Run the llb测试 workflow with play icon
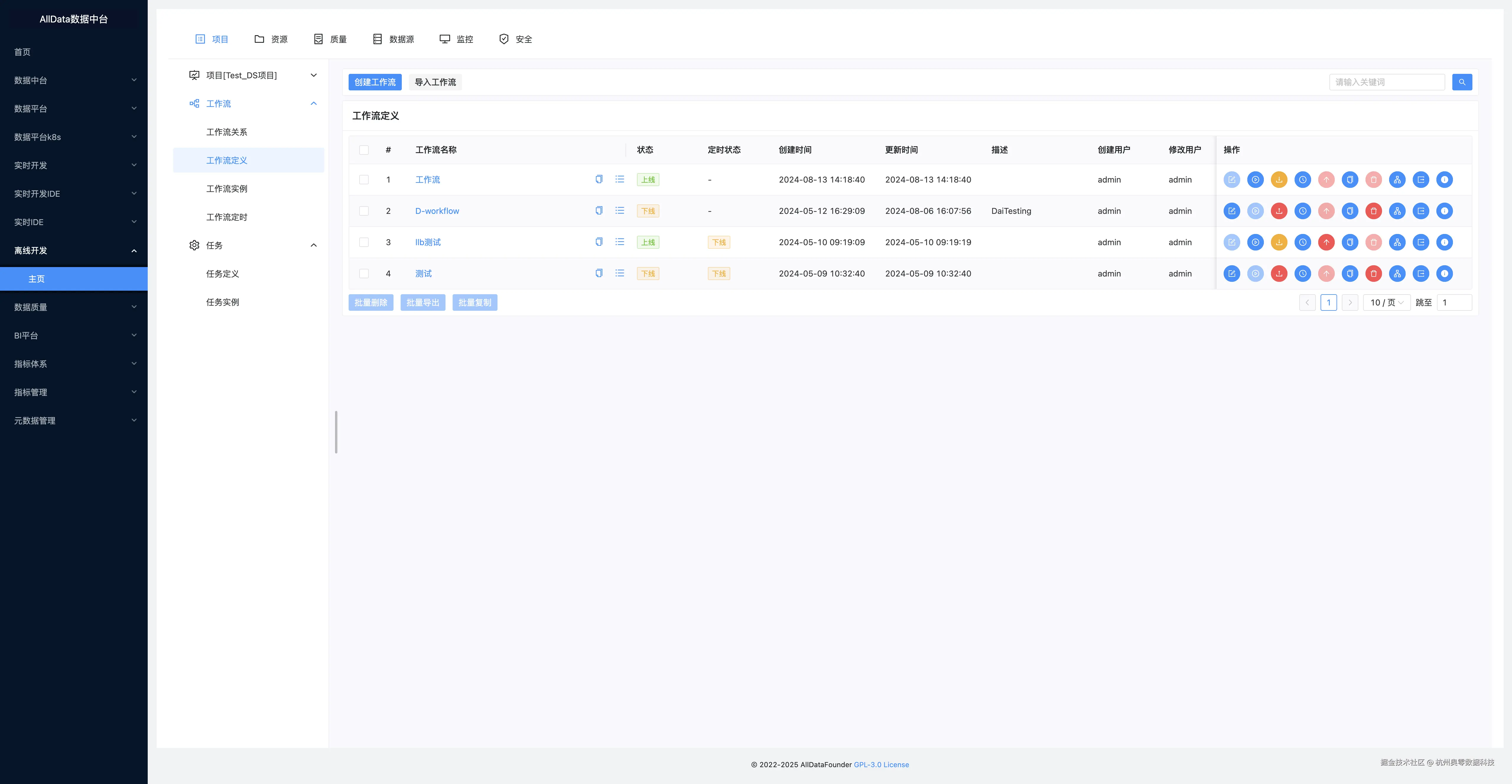This screenshot has height=784, width=1512. 1255,242
